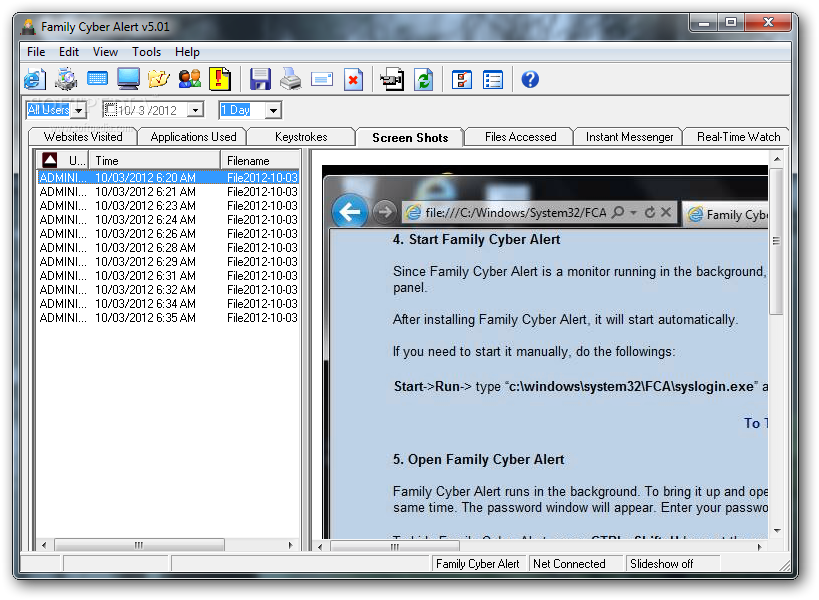Sort by the Filename column header

click(260, 160)
